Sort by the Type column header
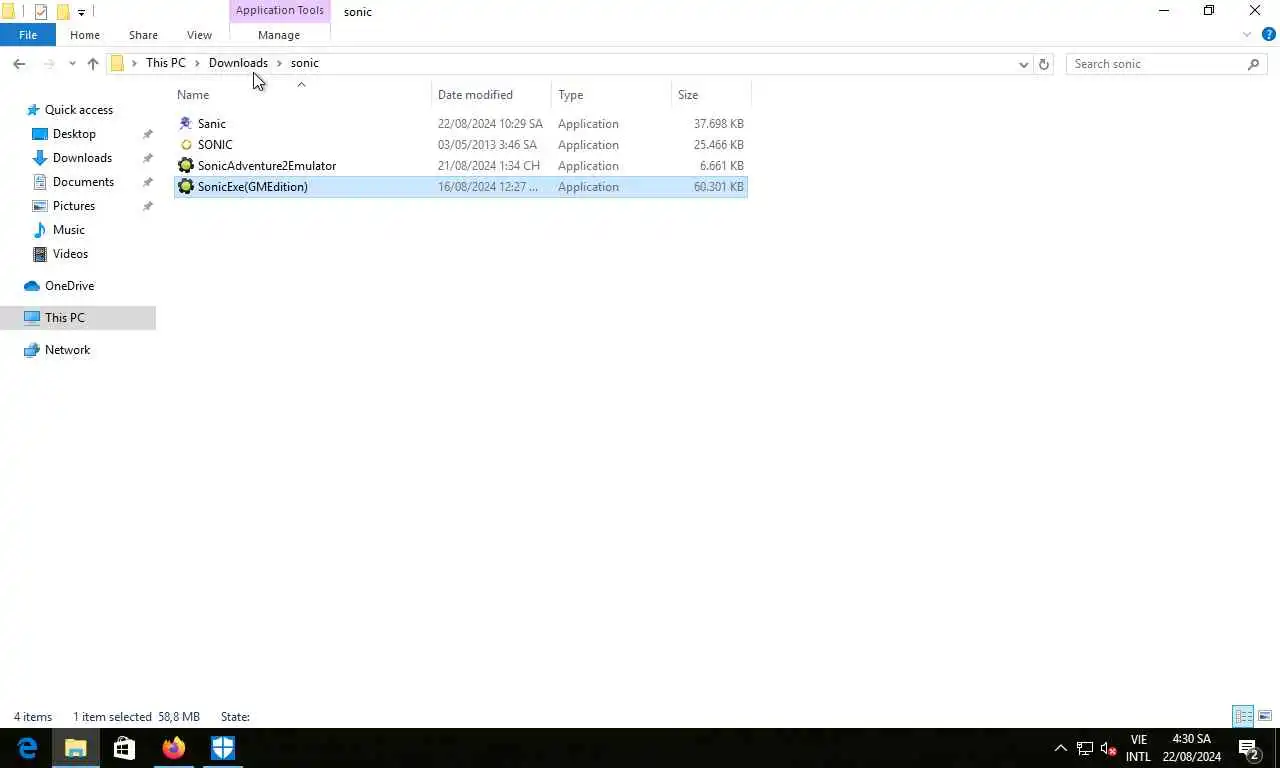The image size is (1280, 768). click(x=611, y=95)
